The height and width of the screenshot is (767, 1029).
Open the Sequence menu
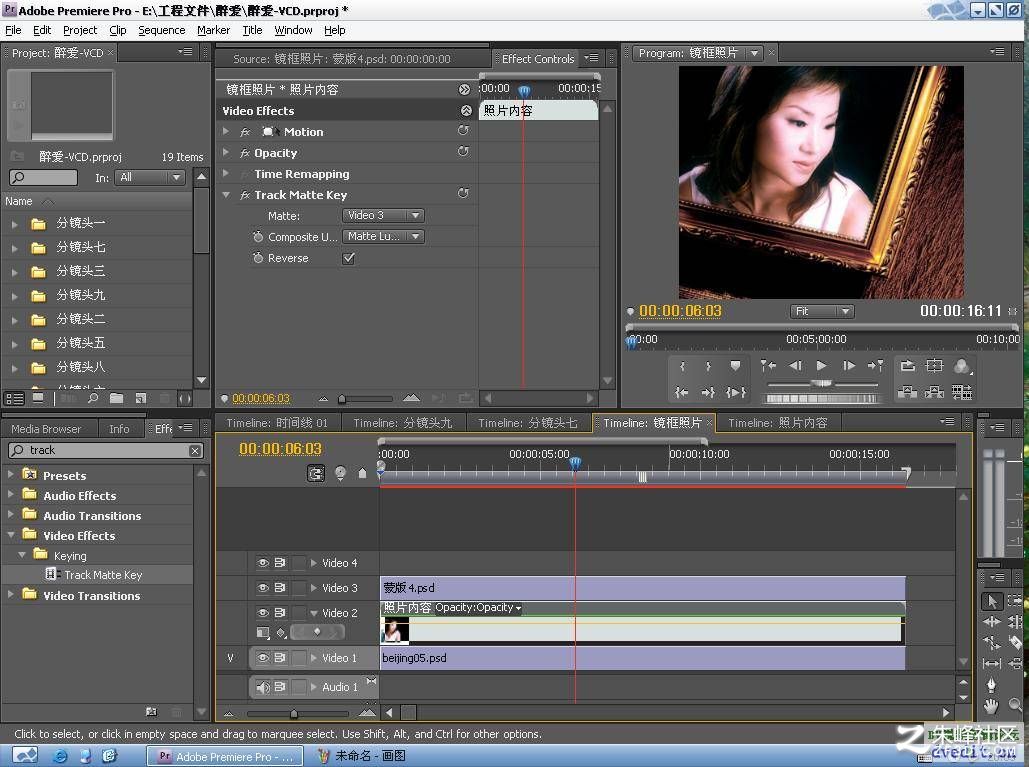click(x=161, y=30)
